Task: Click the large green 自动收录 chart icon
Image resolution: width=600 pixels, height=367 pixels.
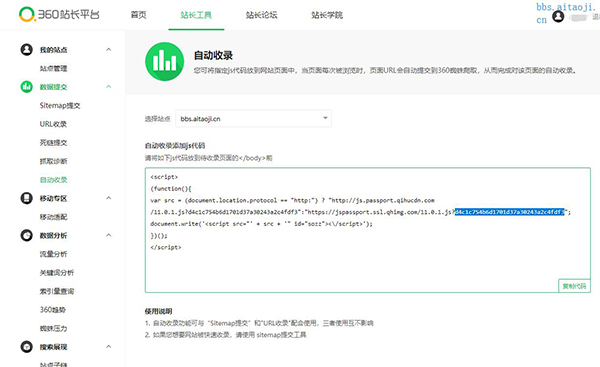Action: pos(165,61)
